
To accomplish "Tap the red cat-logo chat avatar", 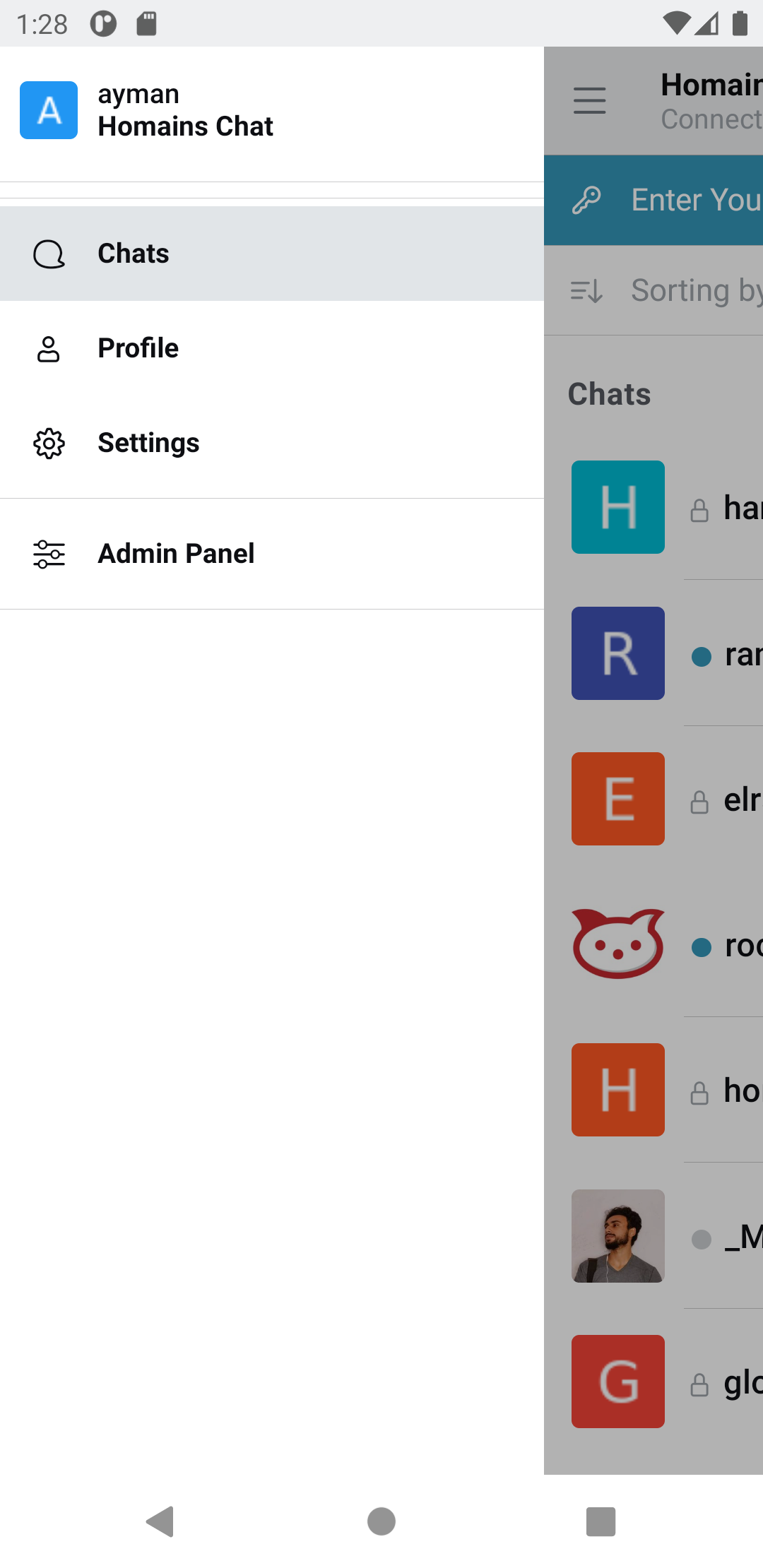I will [x=617, y=944].
